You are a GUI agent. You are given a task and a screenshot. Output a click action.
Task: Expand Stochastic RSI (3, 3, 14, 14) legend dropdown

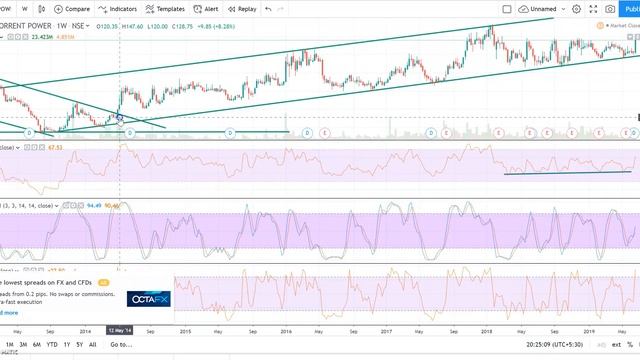coord(56,206)
